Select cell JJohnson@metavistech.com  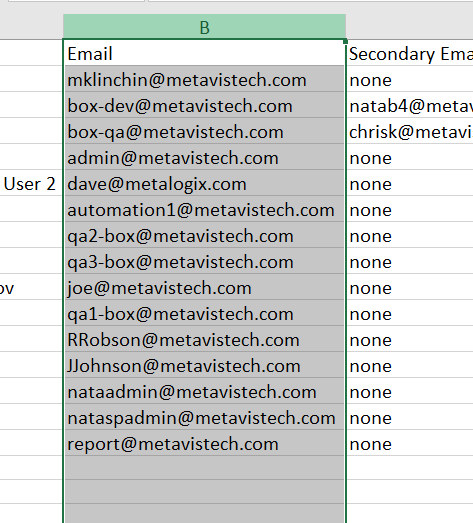(x=204, y=365)
